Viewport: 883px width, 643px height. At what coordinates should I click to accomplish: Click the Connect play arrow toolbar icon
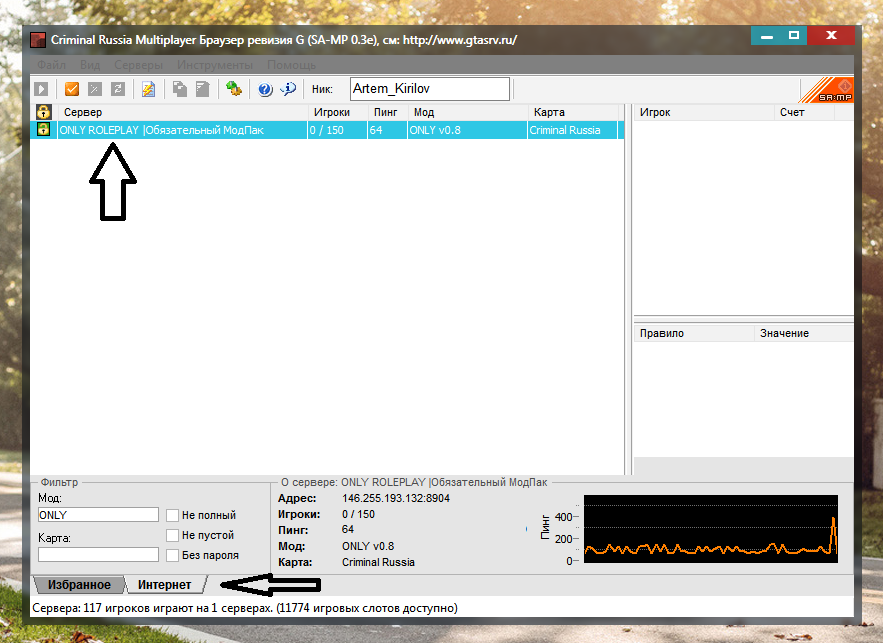[41, 89]
